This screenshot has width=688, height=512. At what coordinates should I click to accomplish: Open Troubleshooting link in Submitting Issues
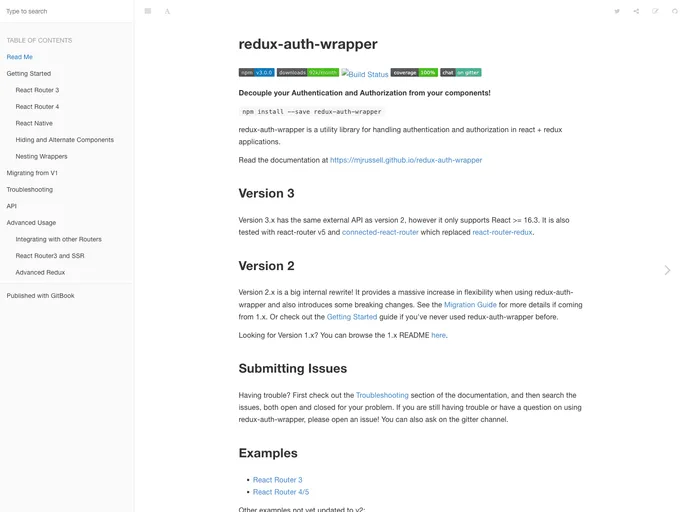[x=382, y=395]
